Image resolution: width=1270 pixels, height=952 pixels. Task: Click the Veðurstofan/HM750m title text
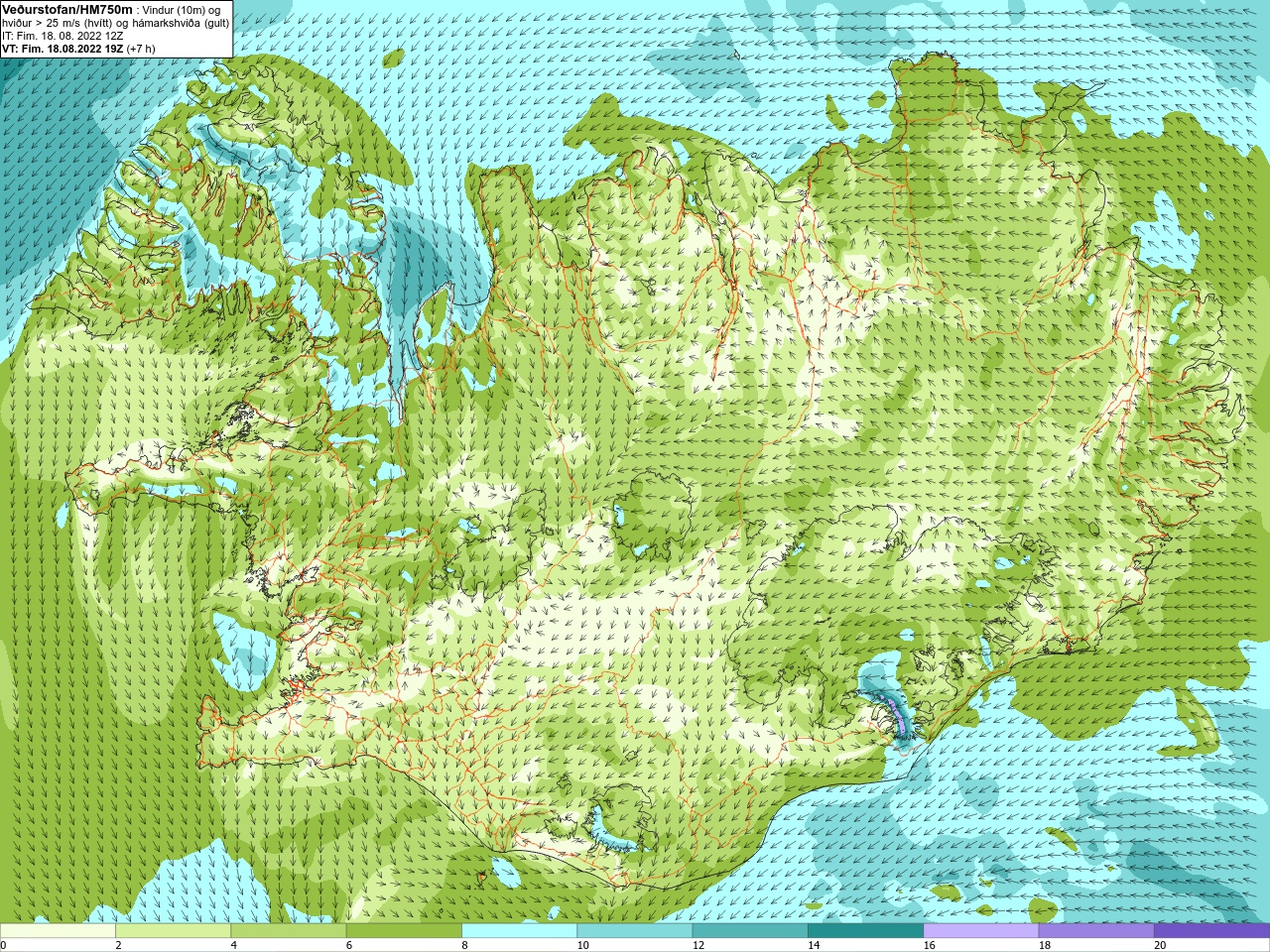point(67,9)
